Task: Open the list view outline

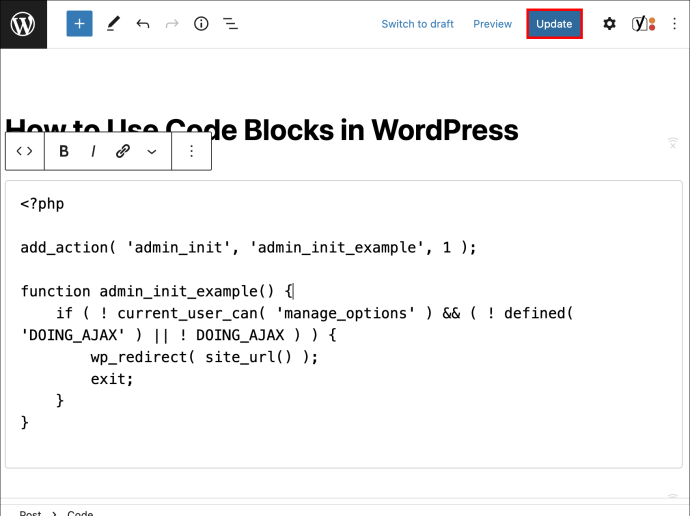Action: coord(230,24)
